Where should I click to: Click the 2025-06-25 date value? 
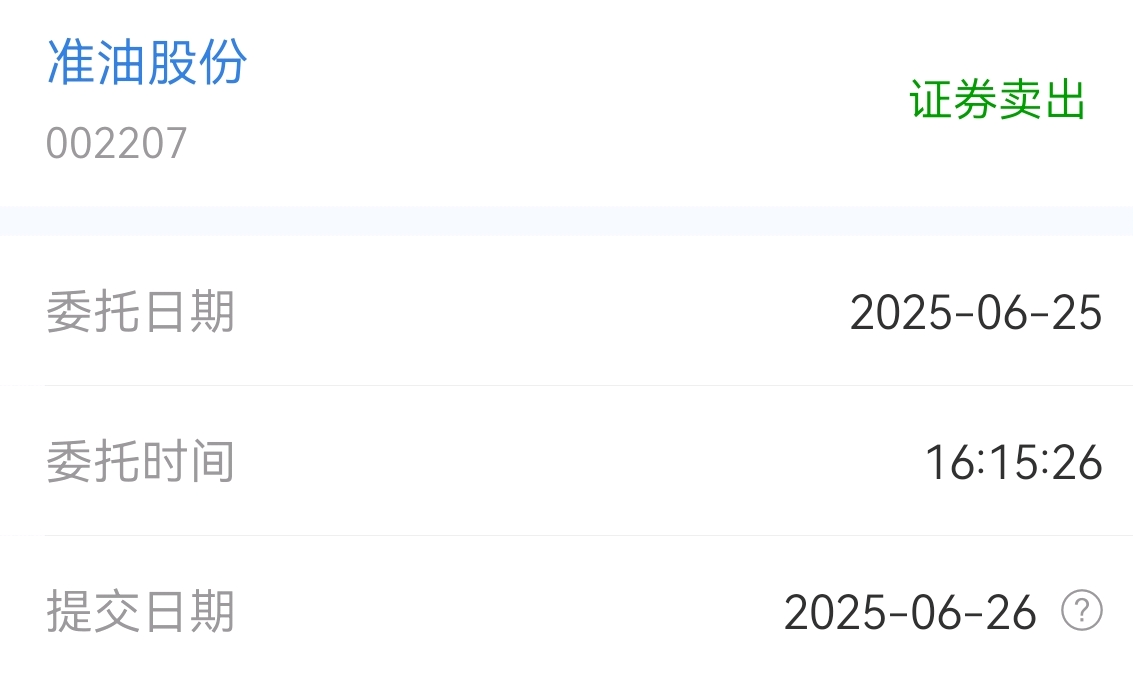(975, 314)
